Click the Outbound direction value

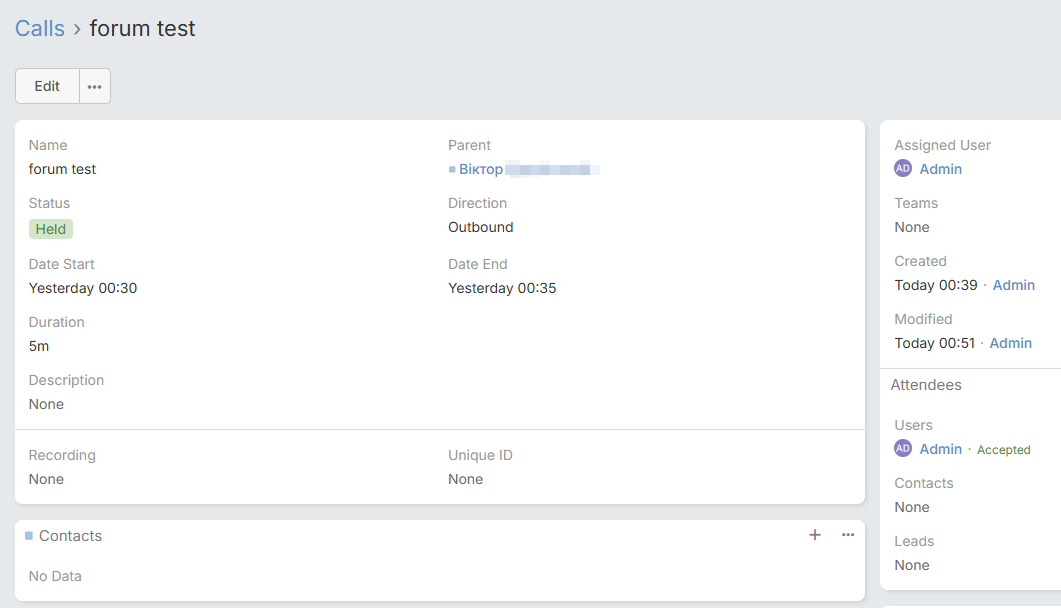pyautogui.click(x=480, y=227)
